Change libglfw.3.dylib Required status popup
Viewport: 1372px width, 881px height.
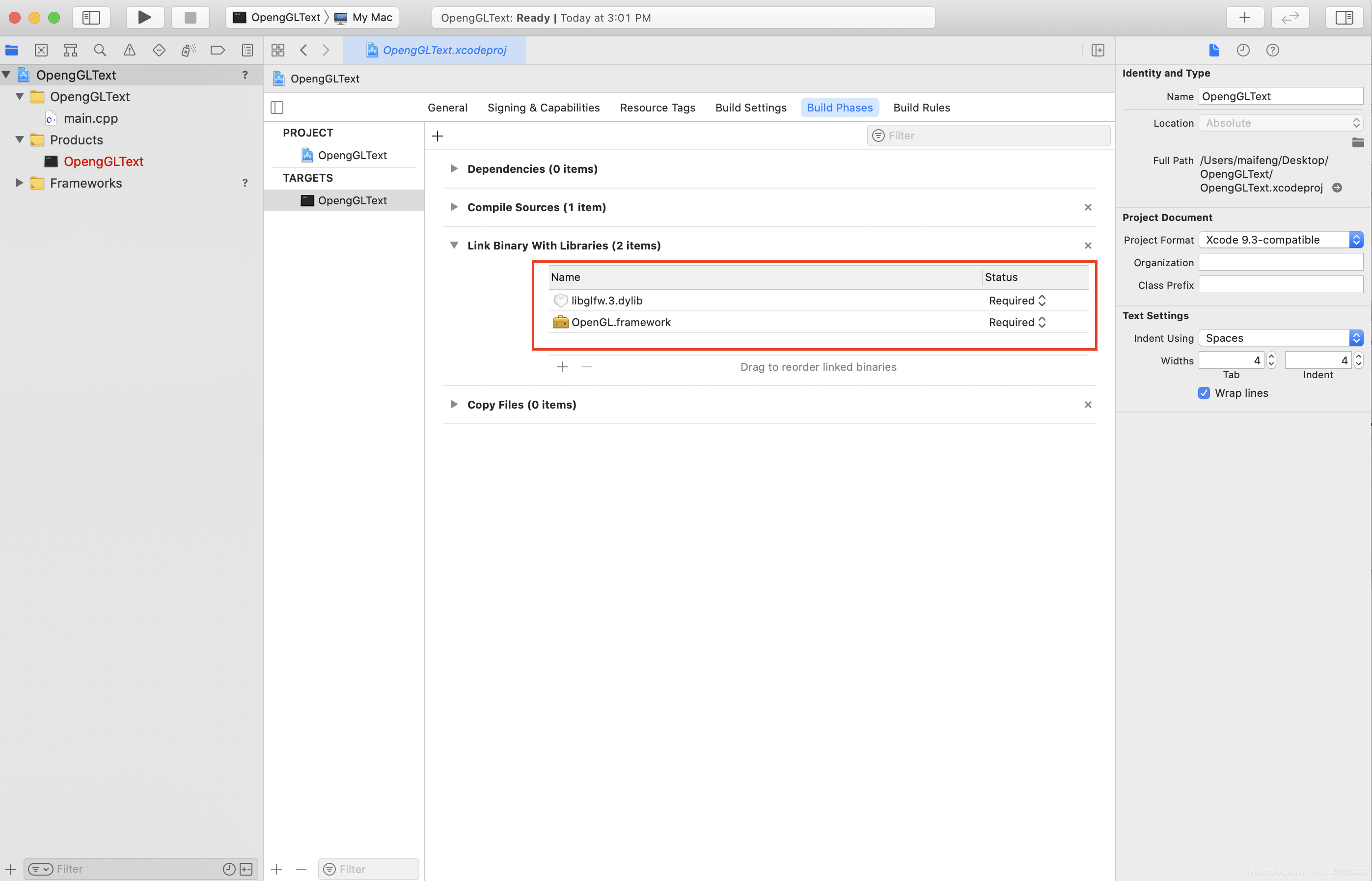1017,301
